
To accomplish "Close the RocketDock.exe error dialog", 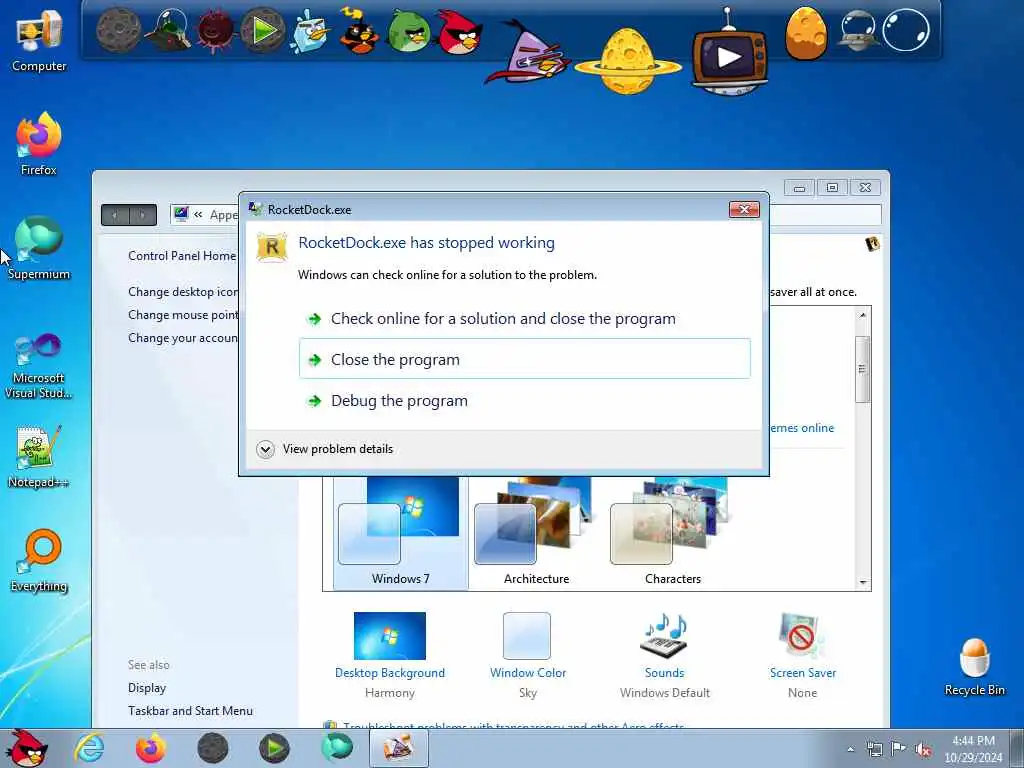I will tap(744, 209).
